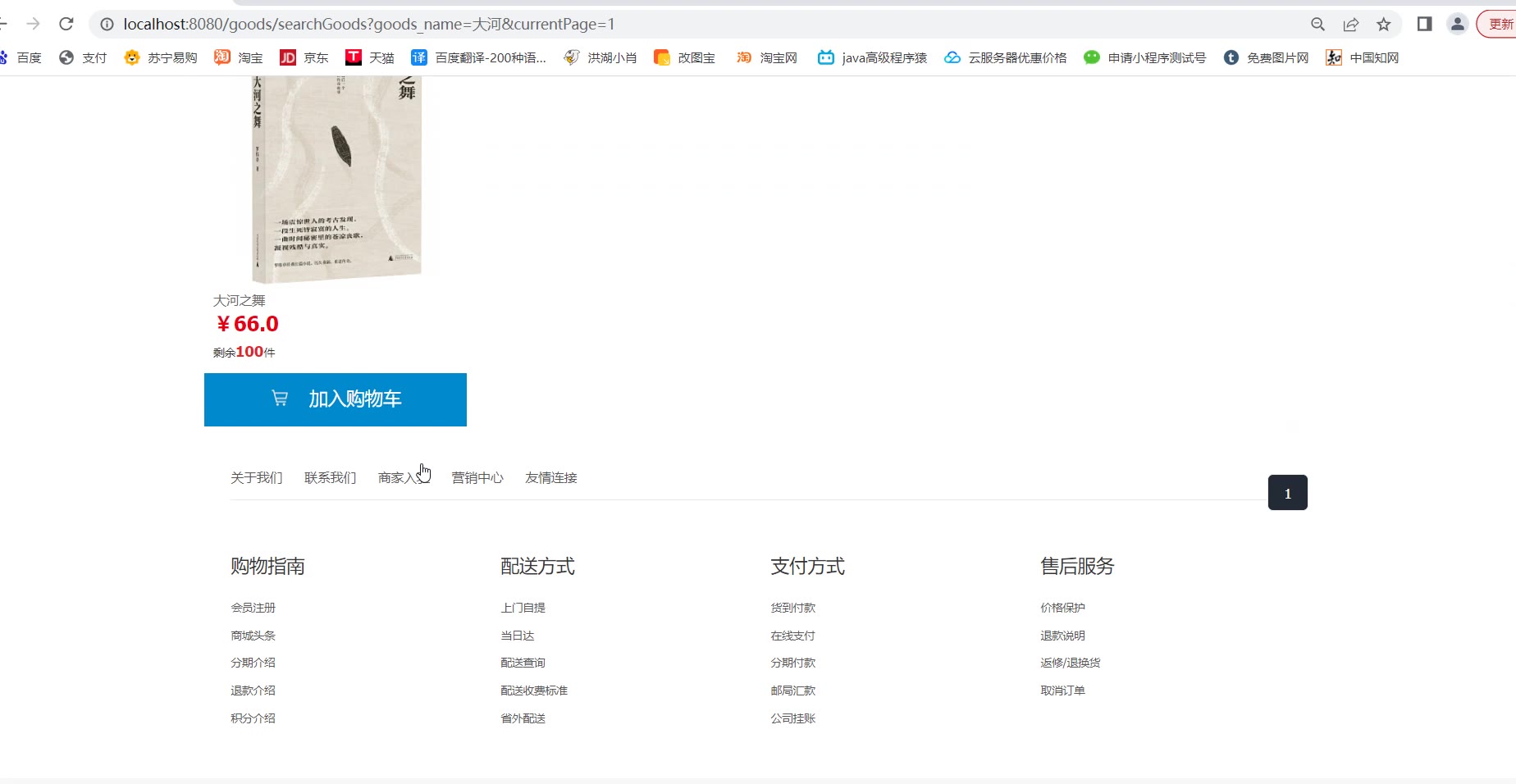Open the 云服务器优惠价格 bookmark
This screenshot has height=784, width=1516.
tap(1006, 57)
